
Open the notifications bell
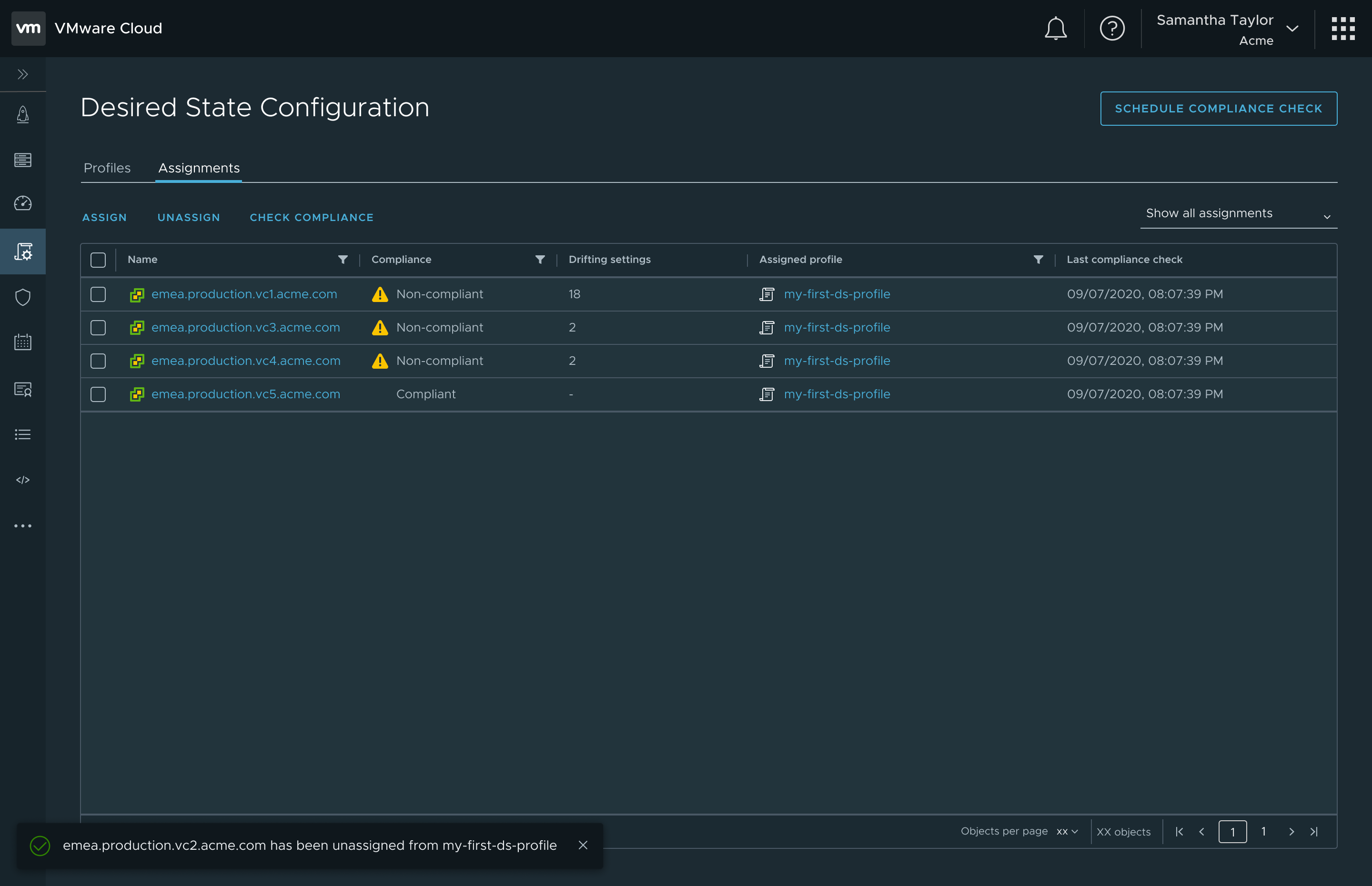1055,28
